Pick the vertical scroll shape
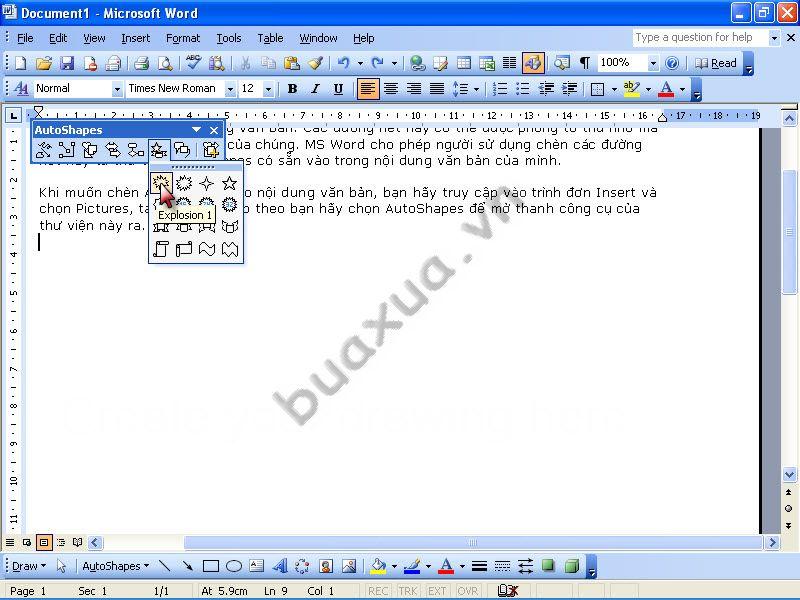800x600 pixels. pos(161,249)
